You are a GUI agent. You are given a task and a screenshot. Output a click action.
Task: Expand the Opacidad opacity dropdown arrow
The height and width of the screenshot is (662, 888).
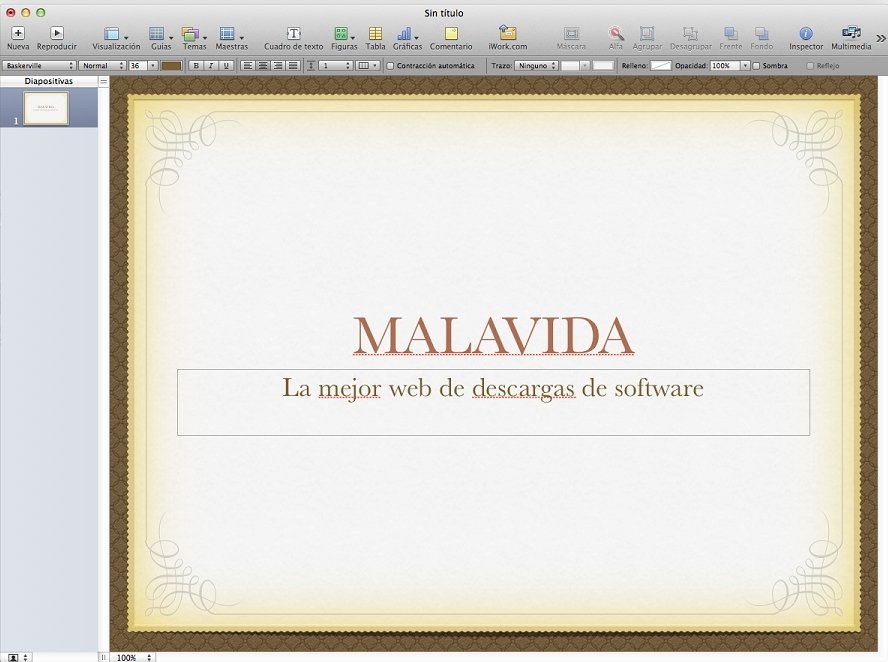click(x=745, y=66)
